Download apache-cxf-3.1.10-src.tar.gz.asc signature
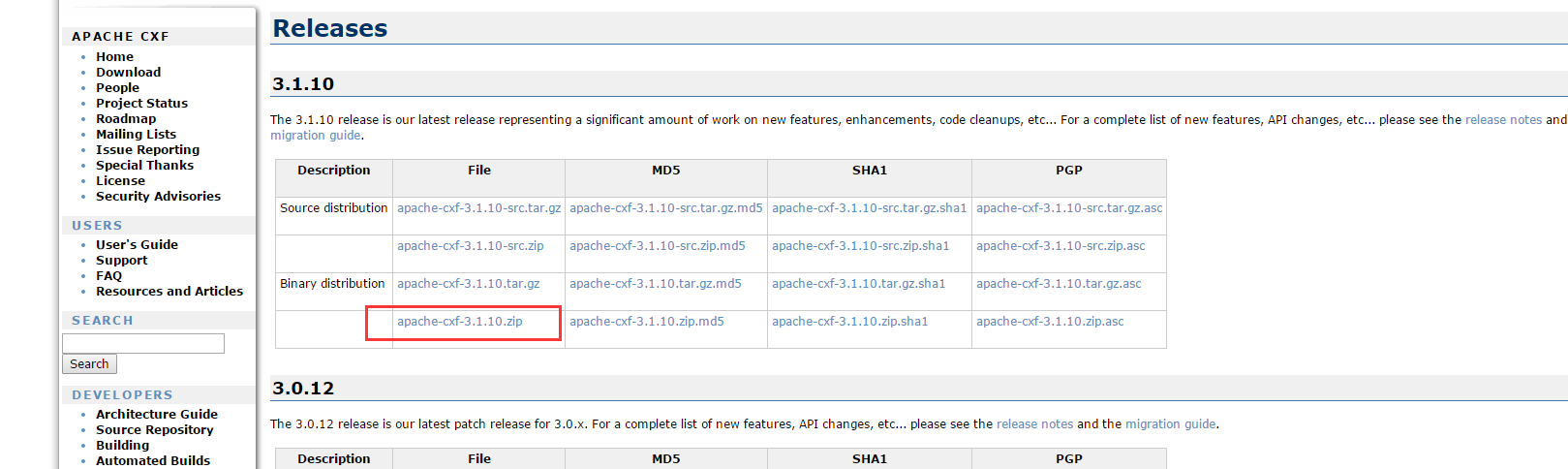 click(1069, 208)
